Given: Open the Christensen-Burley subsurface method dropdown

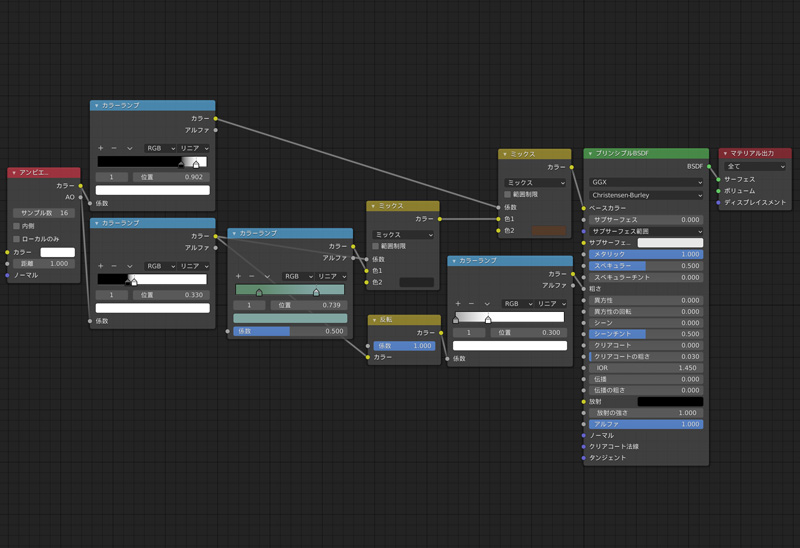Looking at the screenshot, I should coord(645,195).
